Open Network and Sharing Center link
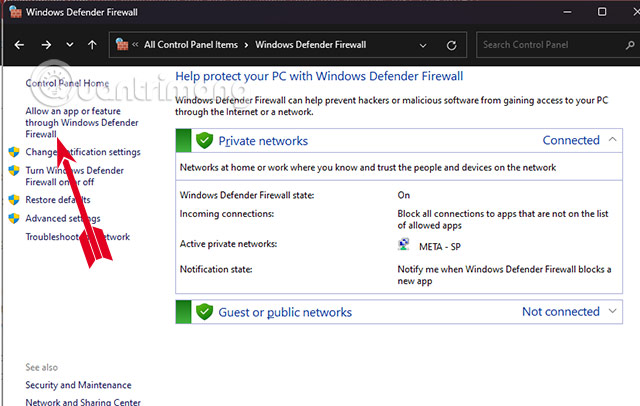This screenshot has width=640, height=406. click(x=83, y=402)
